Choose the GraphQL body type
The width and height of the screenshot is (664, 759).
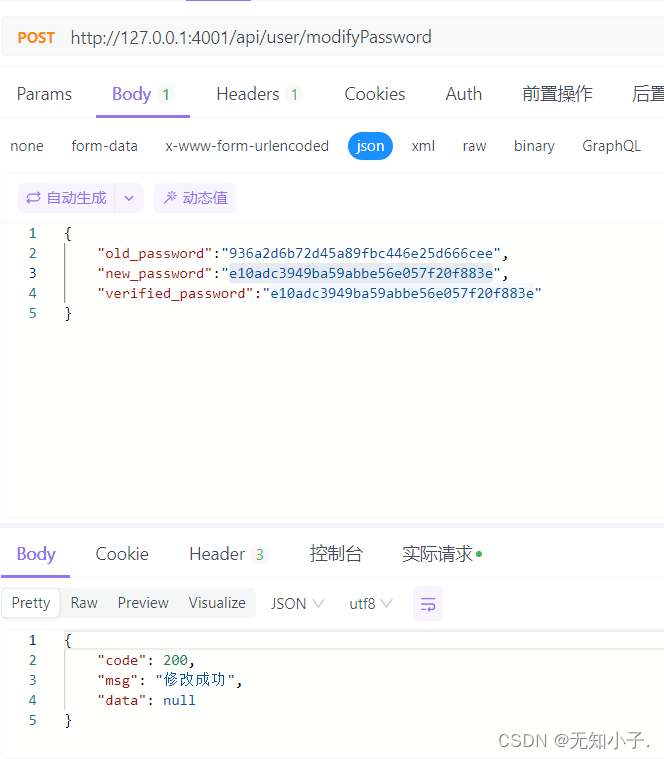pyautogui.click(x=611, y=146)
